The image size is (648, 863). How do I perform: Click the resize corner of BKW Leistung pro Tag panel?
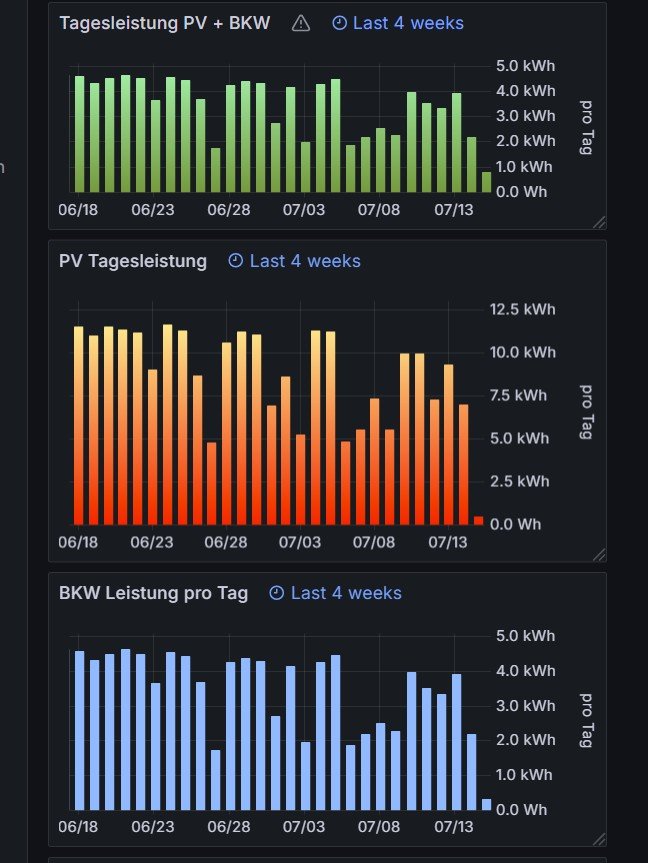[599, 839]
